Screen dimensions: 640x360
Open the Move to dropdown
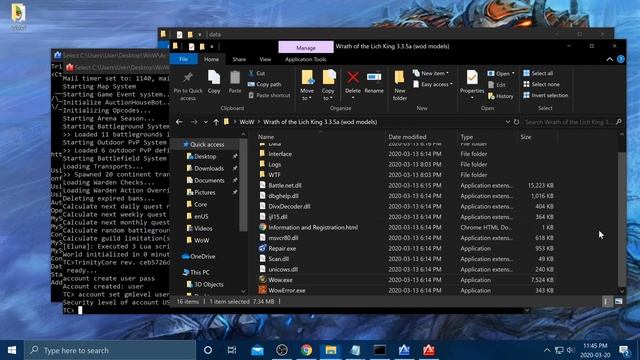coord(307,86)
